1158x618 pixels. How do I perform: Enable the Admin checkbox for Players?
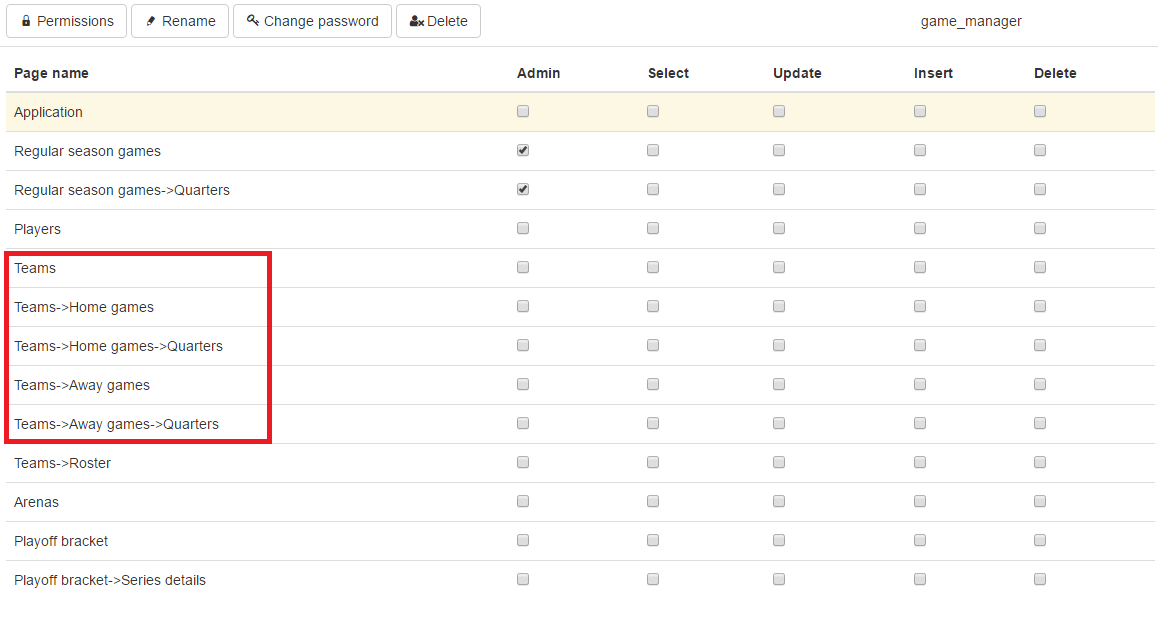(x=522, y=227)
